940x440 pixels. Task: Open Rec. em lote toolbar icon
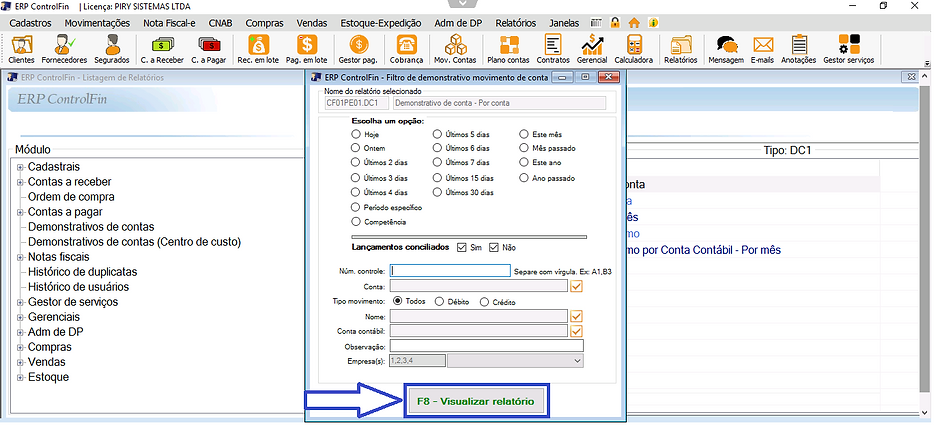click(x=258, y=49)
